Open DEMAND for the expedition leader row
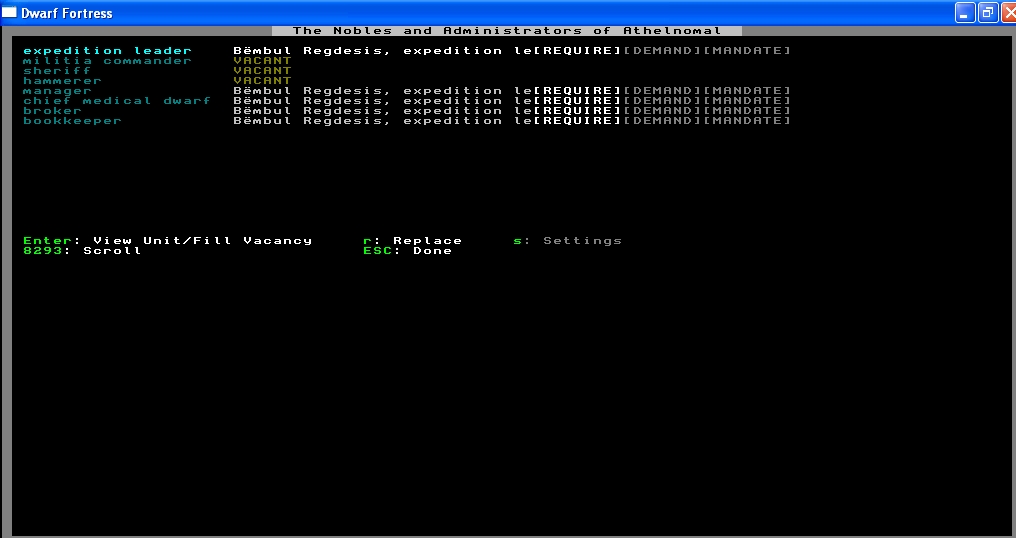 [x=662, y=51]
